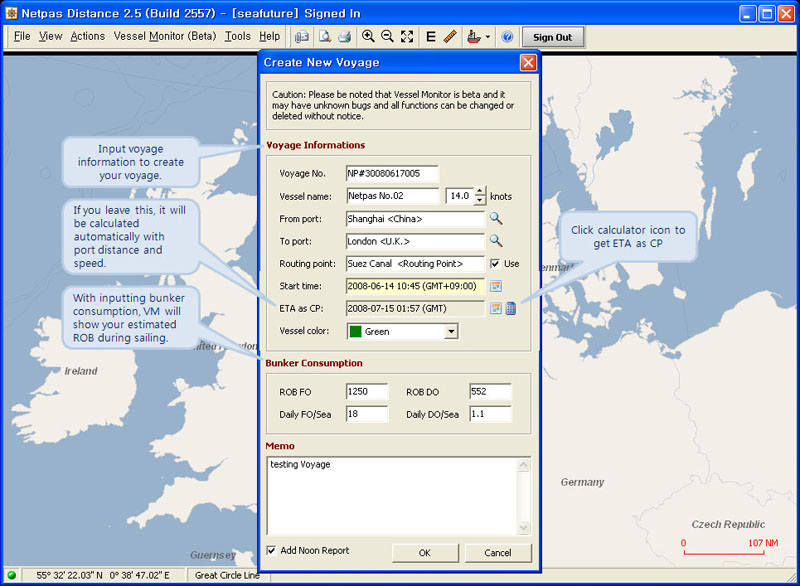Open the Help menu
Viewport: 800px width, 586px height.
click(269, 36)
